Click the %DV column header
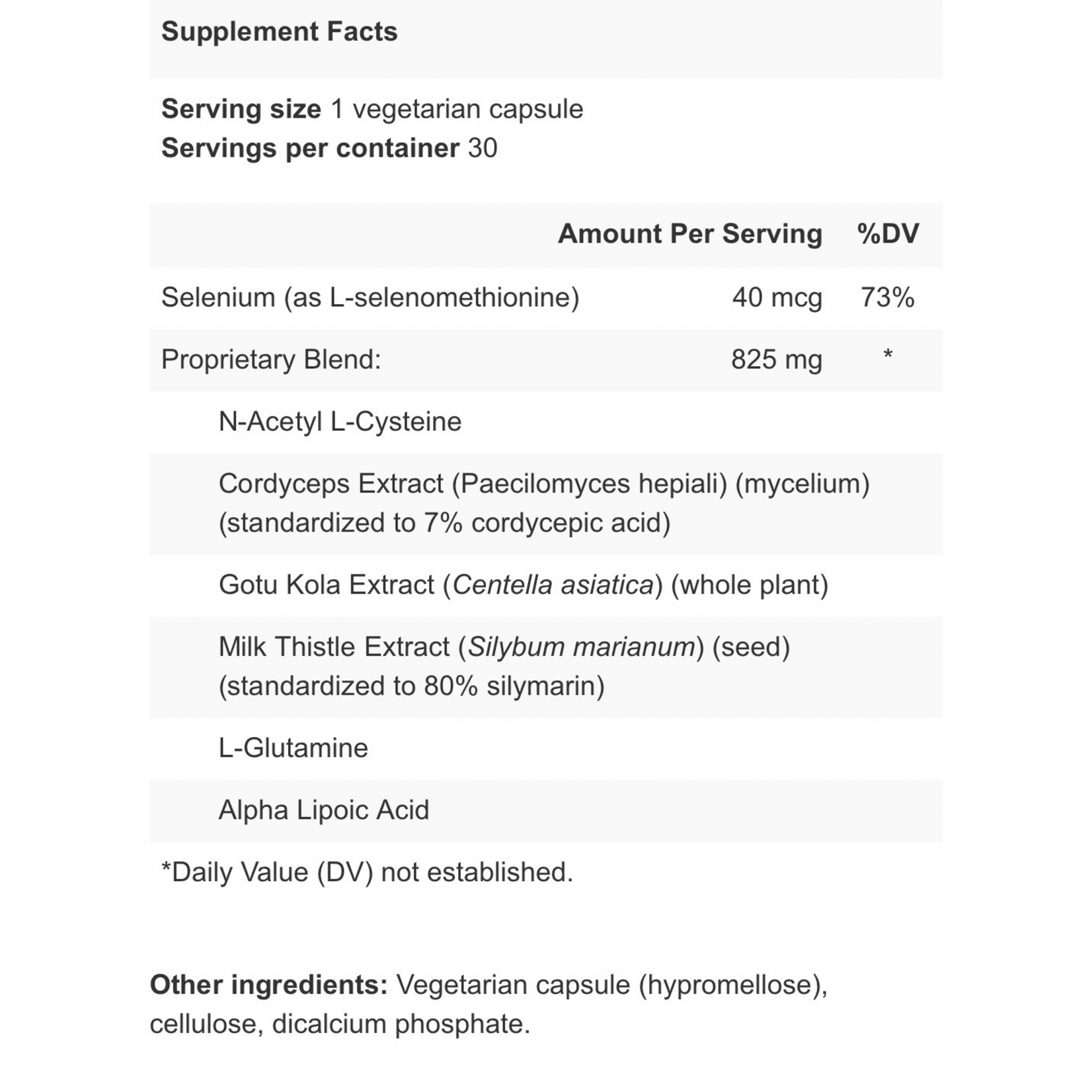 coord(887,234)
